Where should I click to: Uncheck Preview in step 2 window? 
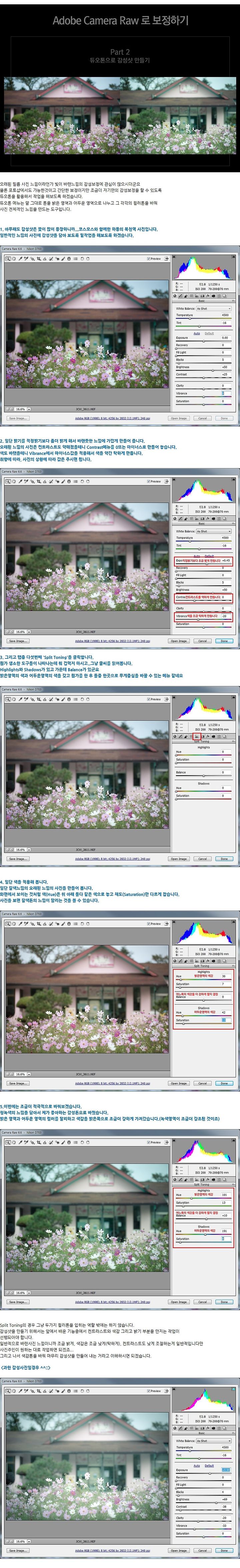[x=148, y=481]
